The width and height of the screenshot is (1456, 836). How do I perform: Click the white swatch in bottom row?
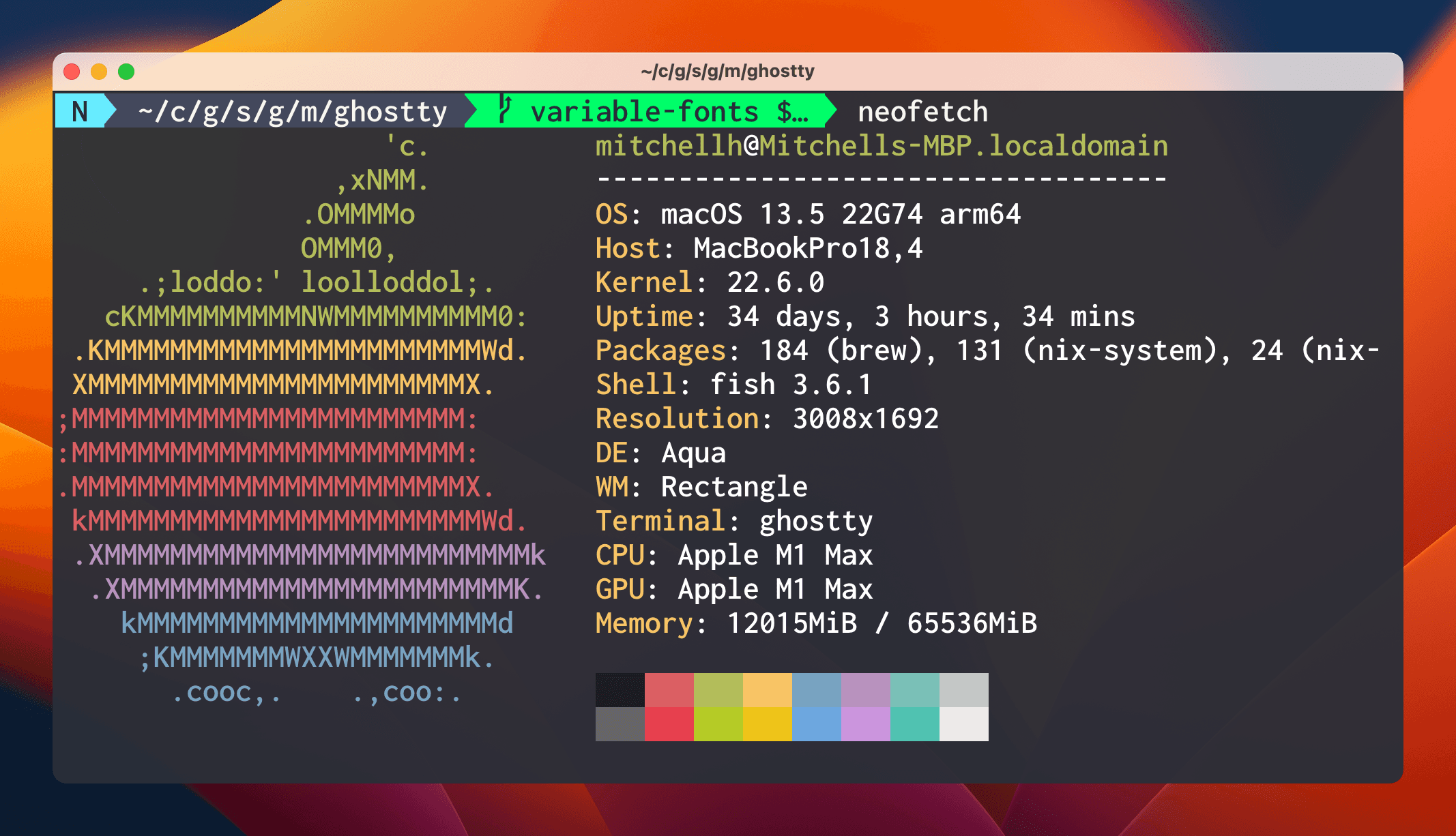[x=964, y=724]
